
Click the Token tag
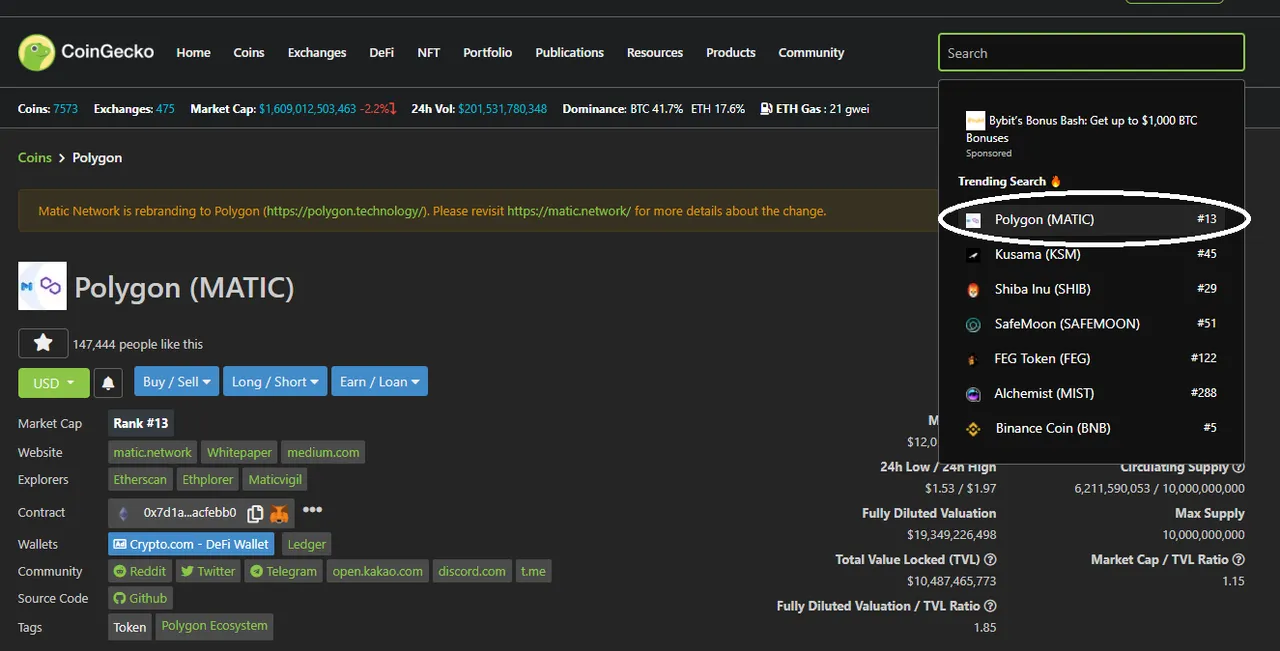coord(130,627)
